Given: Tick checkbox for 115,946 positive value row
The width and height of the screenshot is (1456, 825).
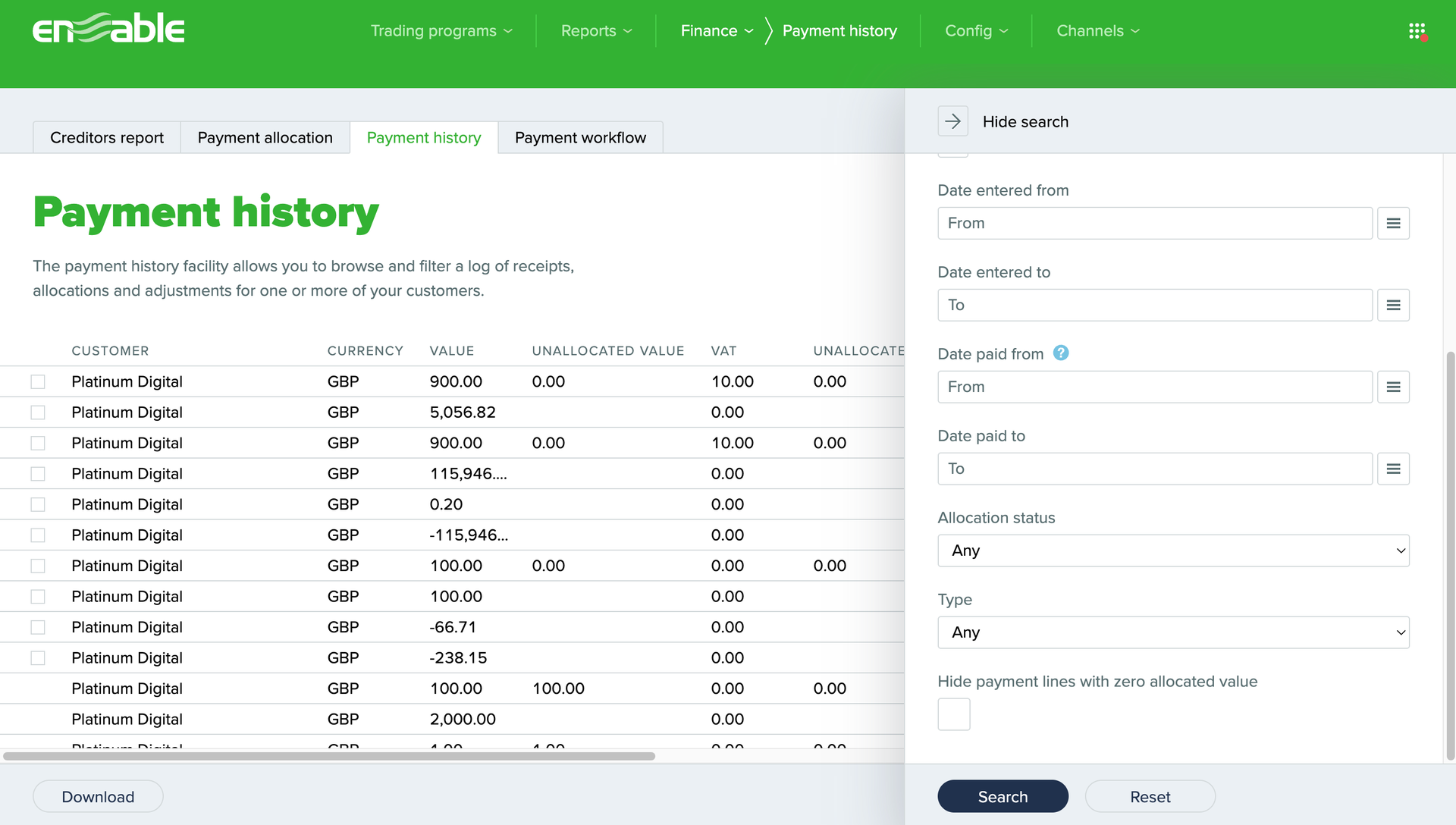Looking at the screenshot, I should coord(38,474).
